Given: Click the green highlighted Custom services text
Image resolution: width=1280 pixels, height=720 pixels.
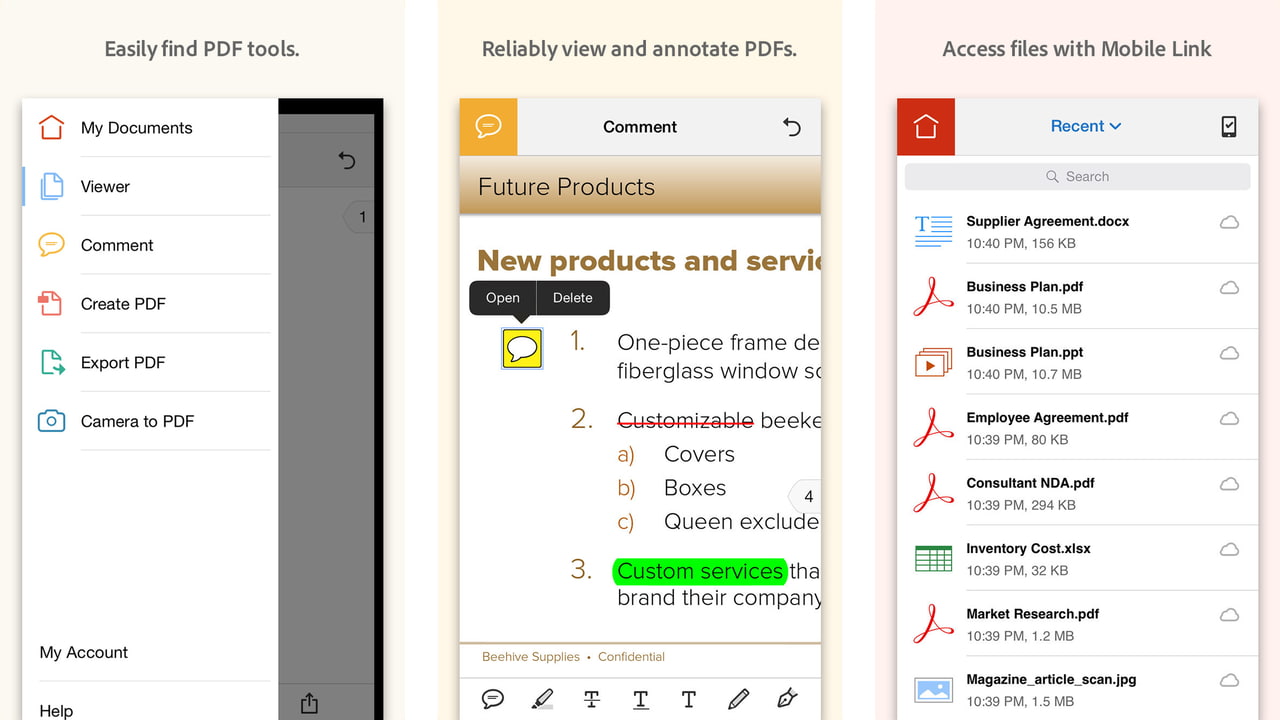Looking at the screenshot, I should pyautogui.click(x=700, y=571).
